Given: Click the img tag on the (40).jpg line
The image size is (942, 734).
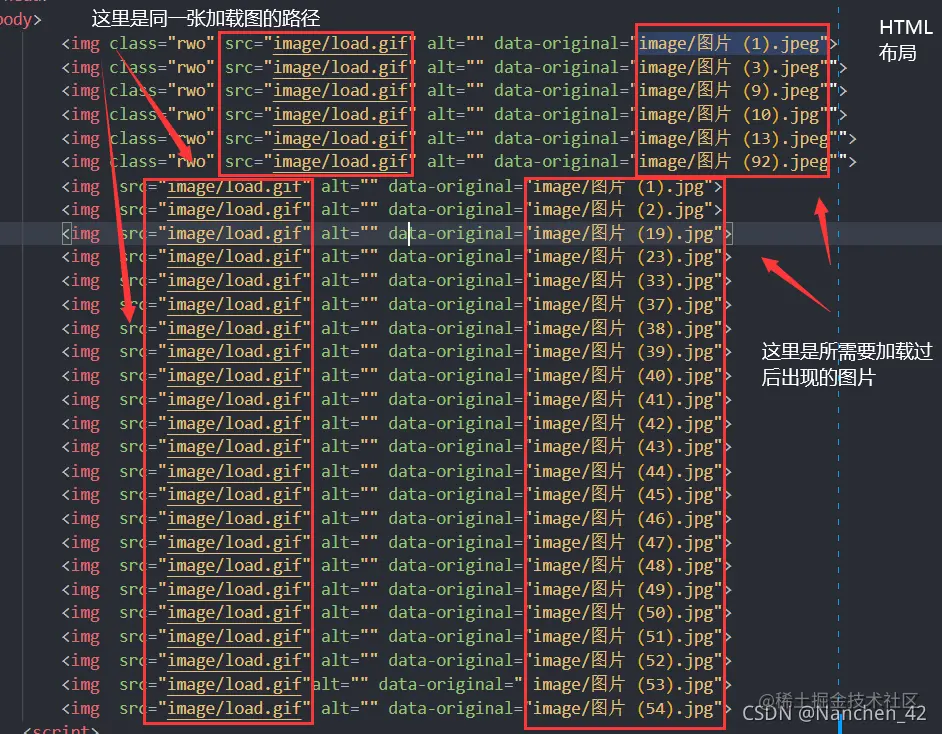Looking at the screenshot, I should [x=81, y=376].
